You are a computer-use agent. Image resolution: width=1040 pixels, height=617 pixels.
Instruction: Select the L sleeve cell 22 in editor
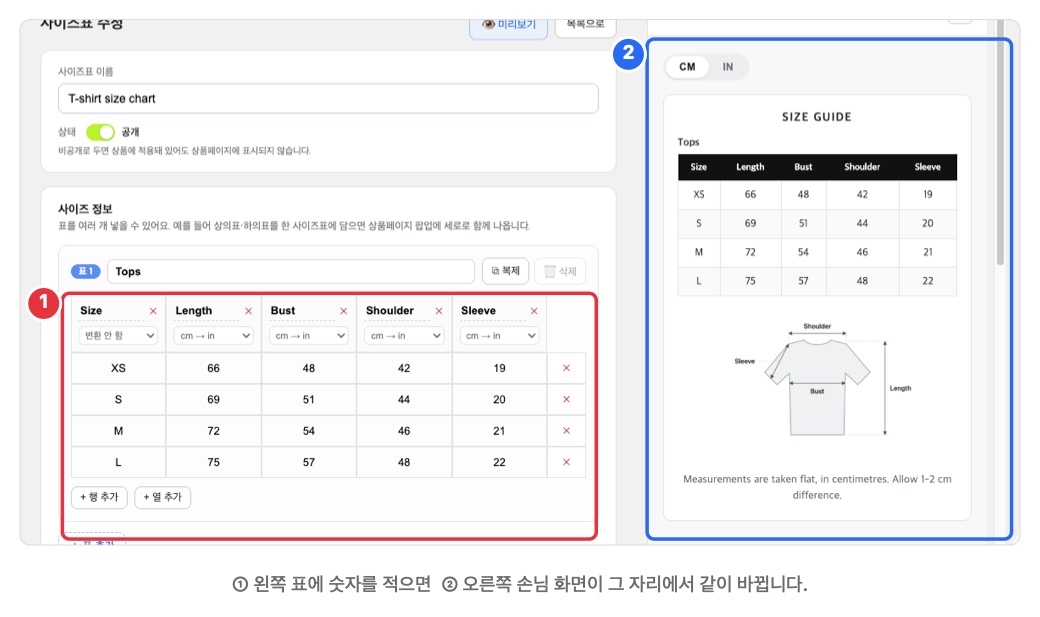[499, 462]
